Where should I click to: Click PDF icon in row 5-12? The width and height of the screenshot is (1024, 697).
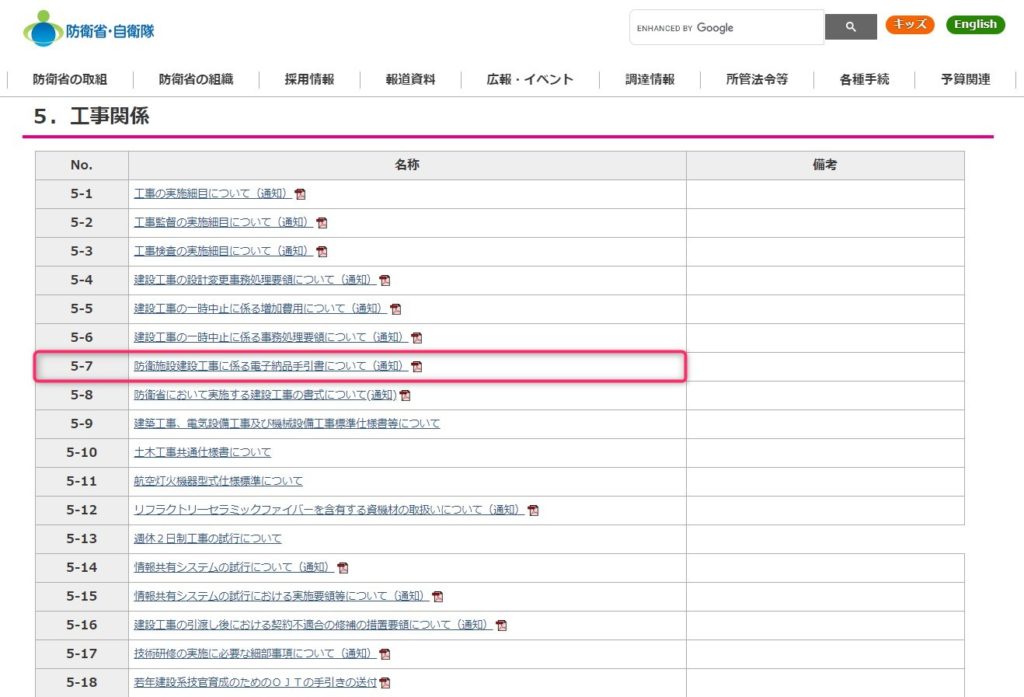[x=533, y=510]
